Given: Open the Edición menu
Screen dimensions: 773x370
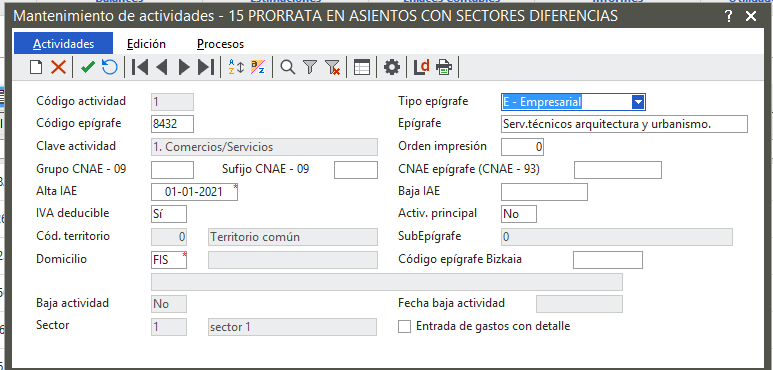Looking at the screenshot, I should coord(146,44).
